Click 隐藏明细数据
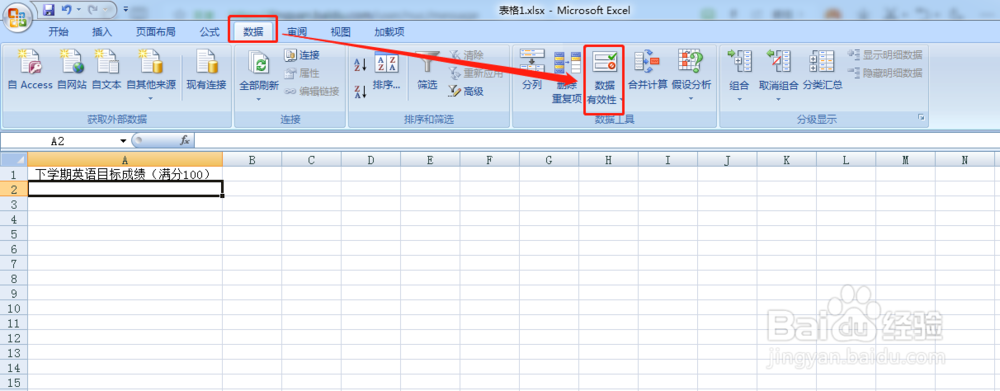Viewport: 1000px width, 391px height. [885, 73]
